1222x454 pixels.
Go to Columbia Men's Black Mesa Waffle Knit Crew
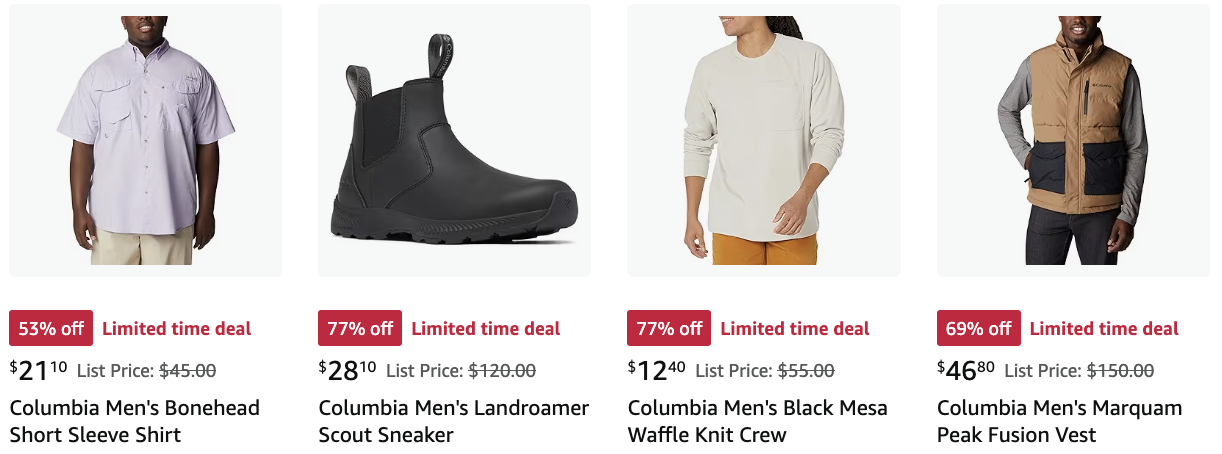(758, 421)
